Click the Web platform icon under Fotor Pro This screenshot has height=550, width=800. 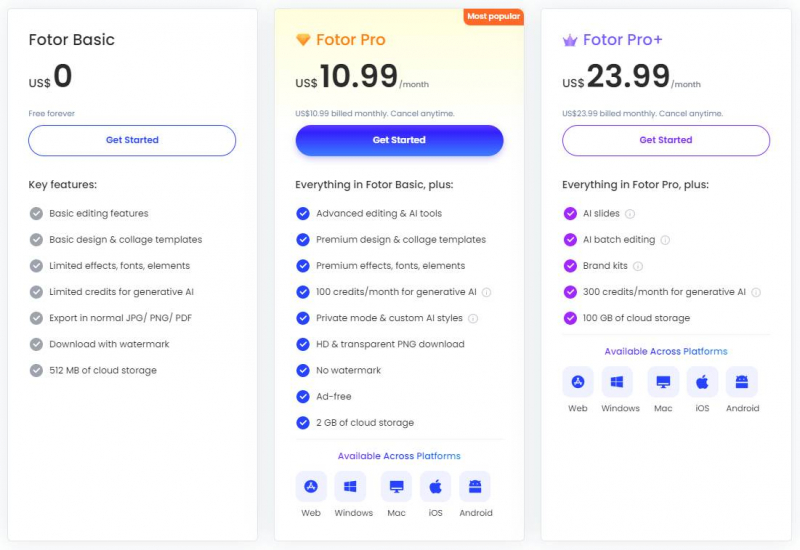click(x=311, y=487)
